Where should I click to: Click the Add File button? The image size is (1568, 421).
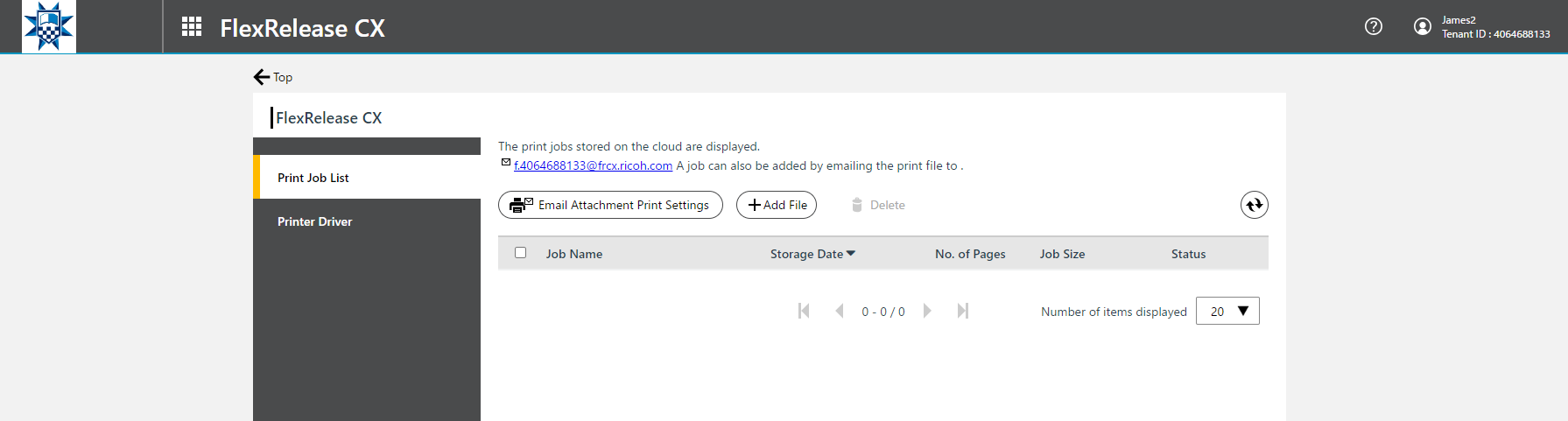coord(777,205)
